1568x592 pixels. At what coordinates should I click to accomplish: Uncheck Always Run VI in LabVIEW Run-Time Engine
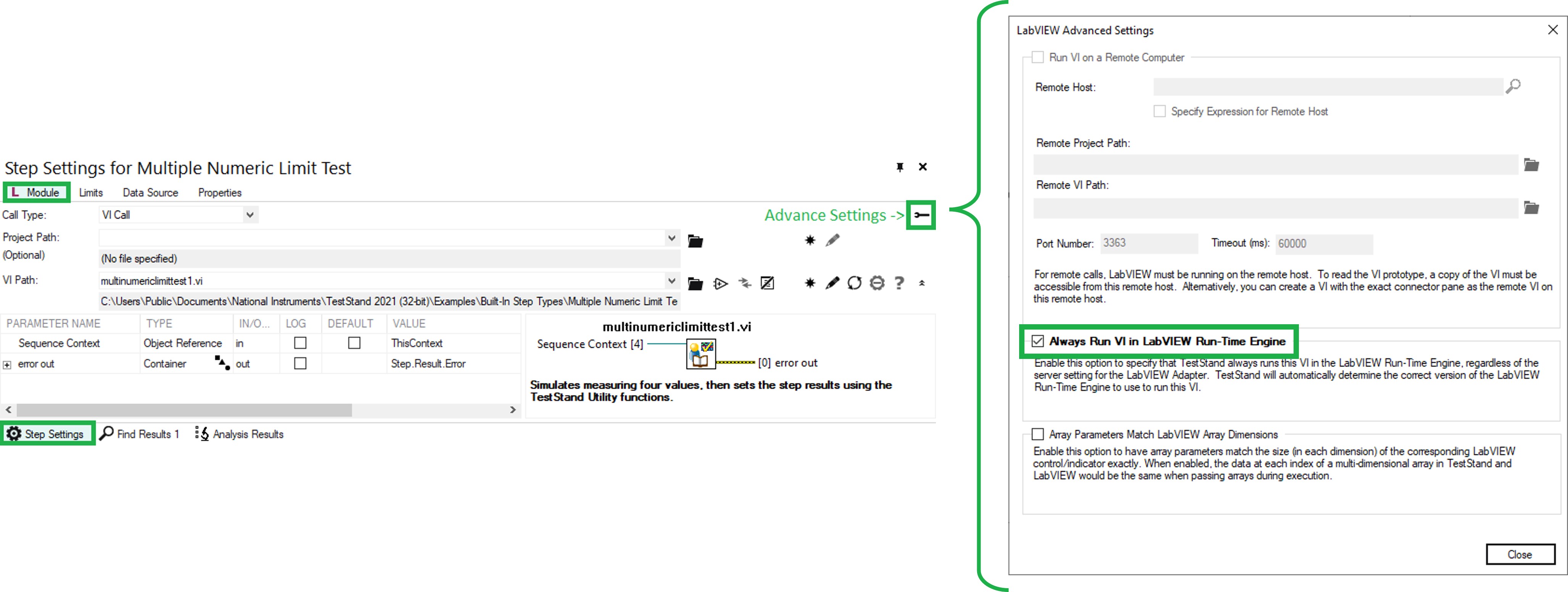tap(1038, 341)
